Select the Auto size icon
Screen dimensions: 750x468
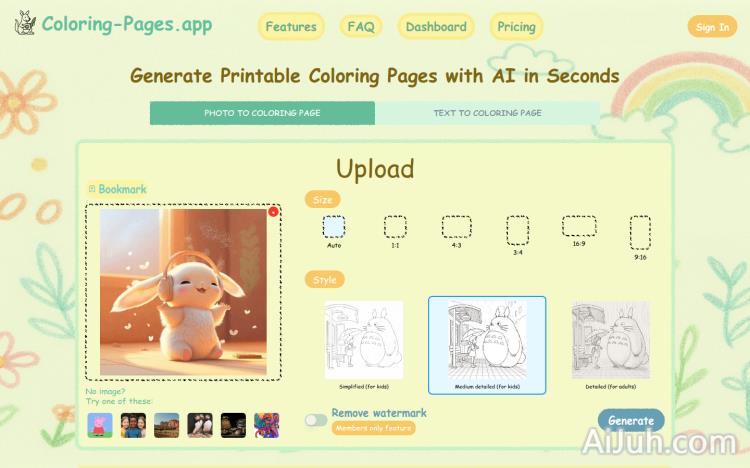click(334, 226)
